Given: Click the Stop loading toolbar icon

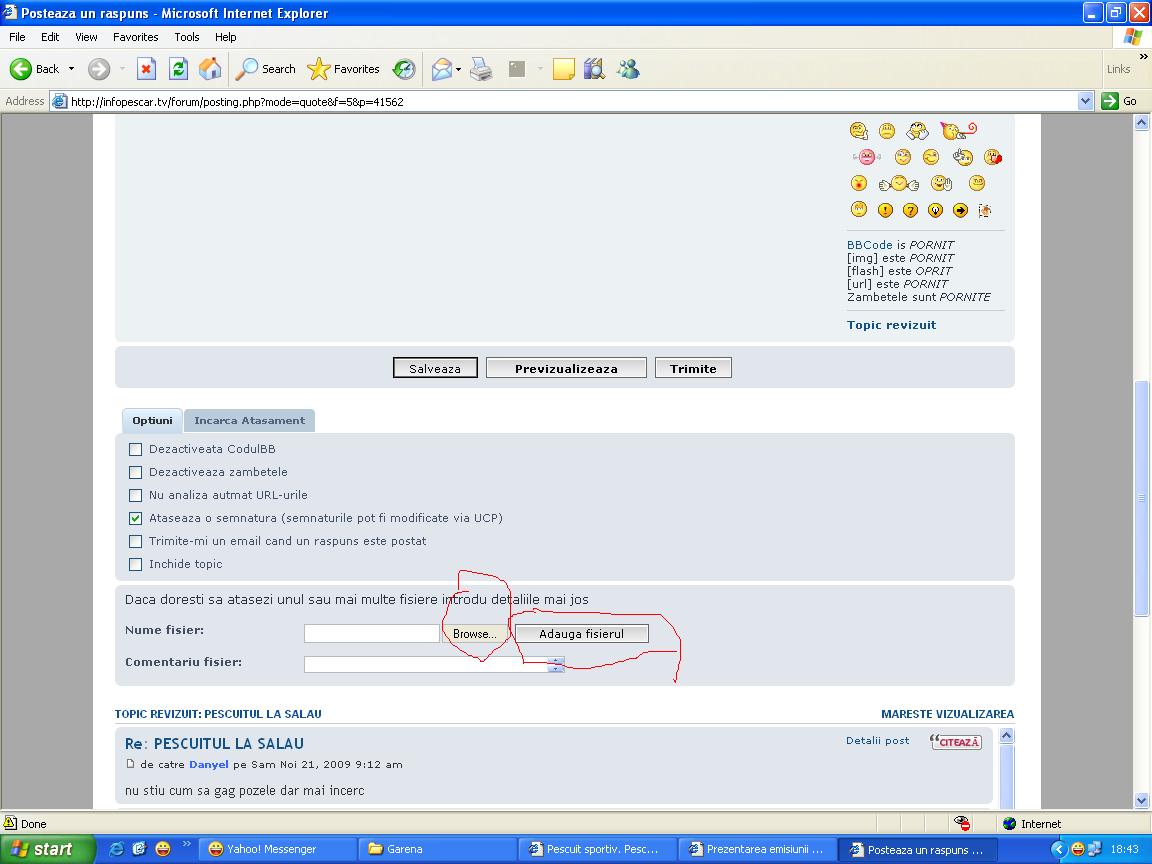Looking at the screenshot, I should (146, 69).
